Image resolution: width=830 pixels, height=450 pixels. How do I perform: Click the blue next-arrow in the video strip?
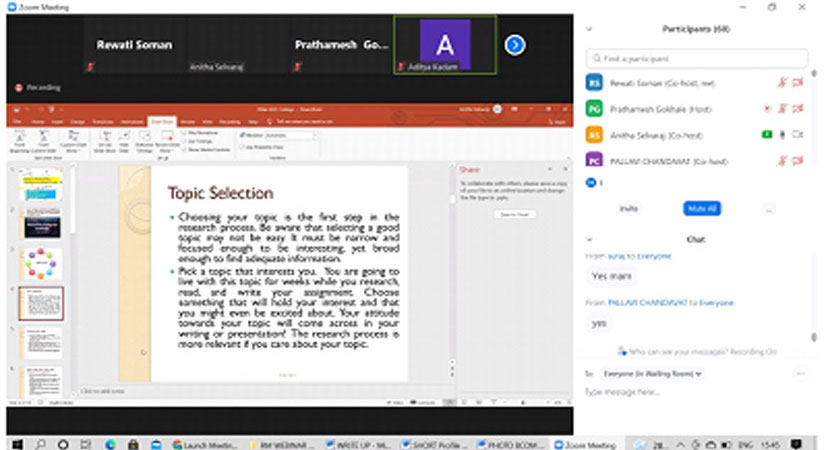(x=515, y=45)
